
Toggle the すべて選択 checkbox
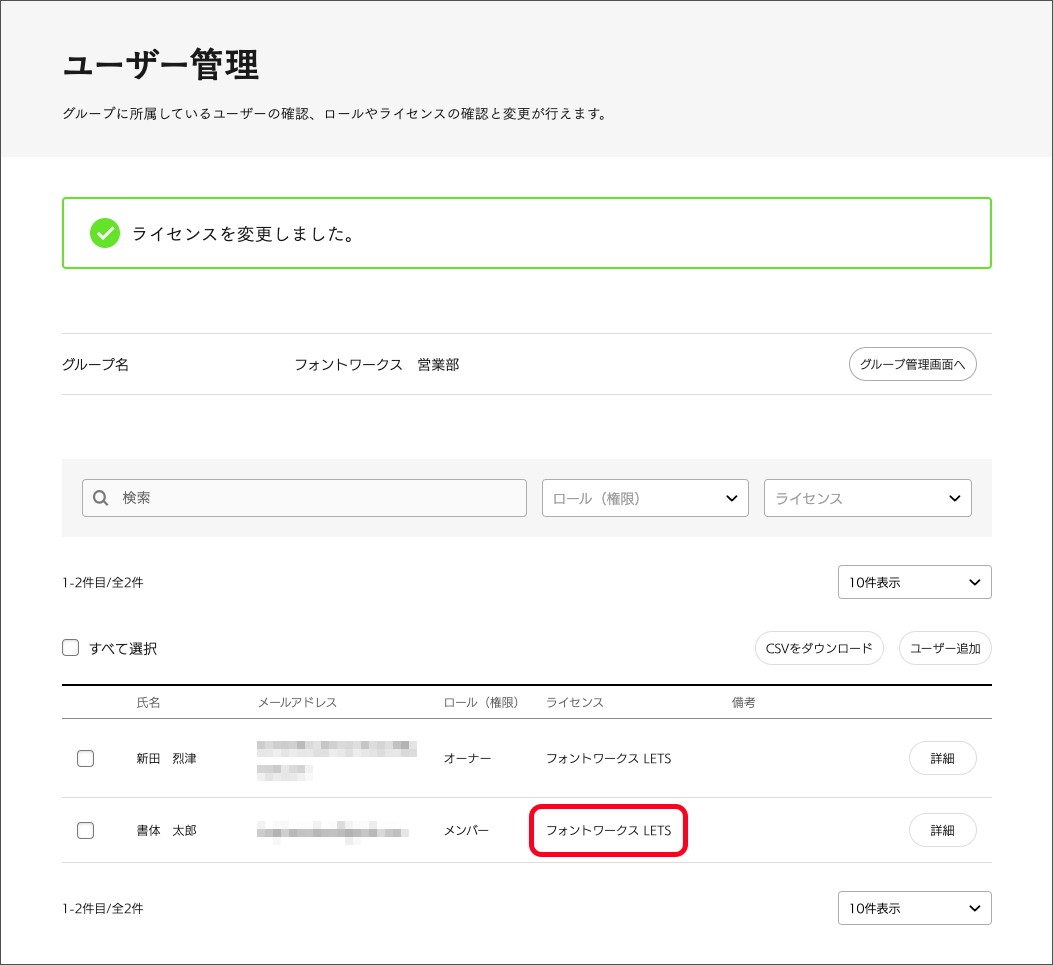71,648
